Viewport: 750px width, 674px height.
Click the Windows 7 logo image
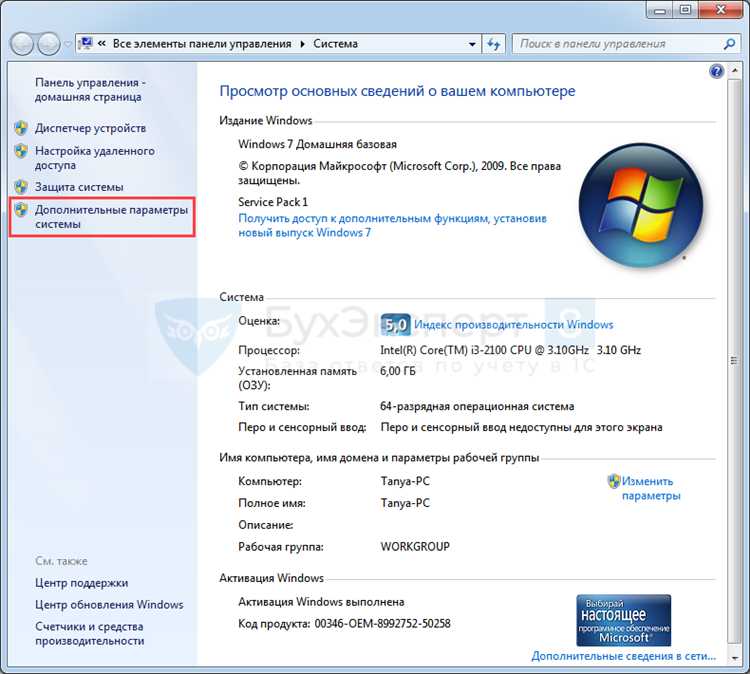[641, 206]
